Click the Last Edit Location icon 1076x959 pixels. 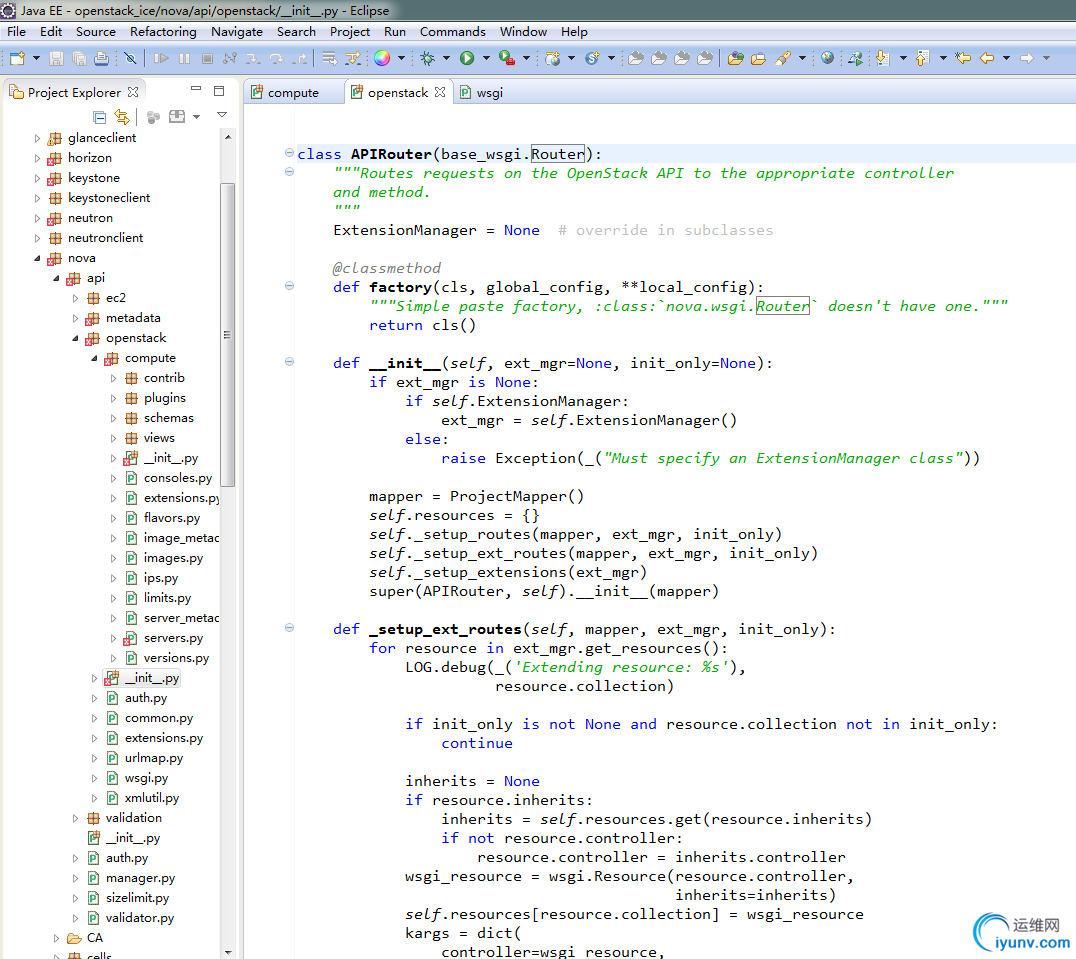[963, 58]
